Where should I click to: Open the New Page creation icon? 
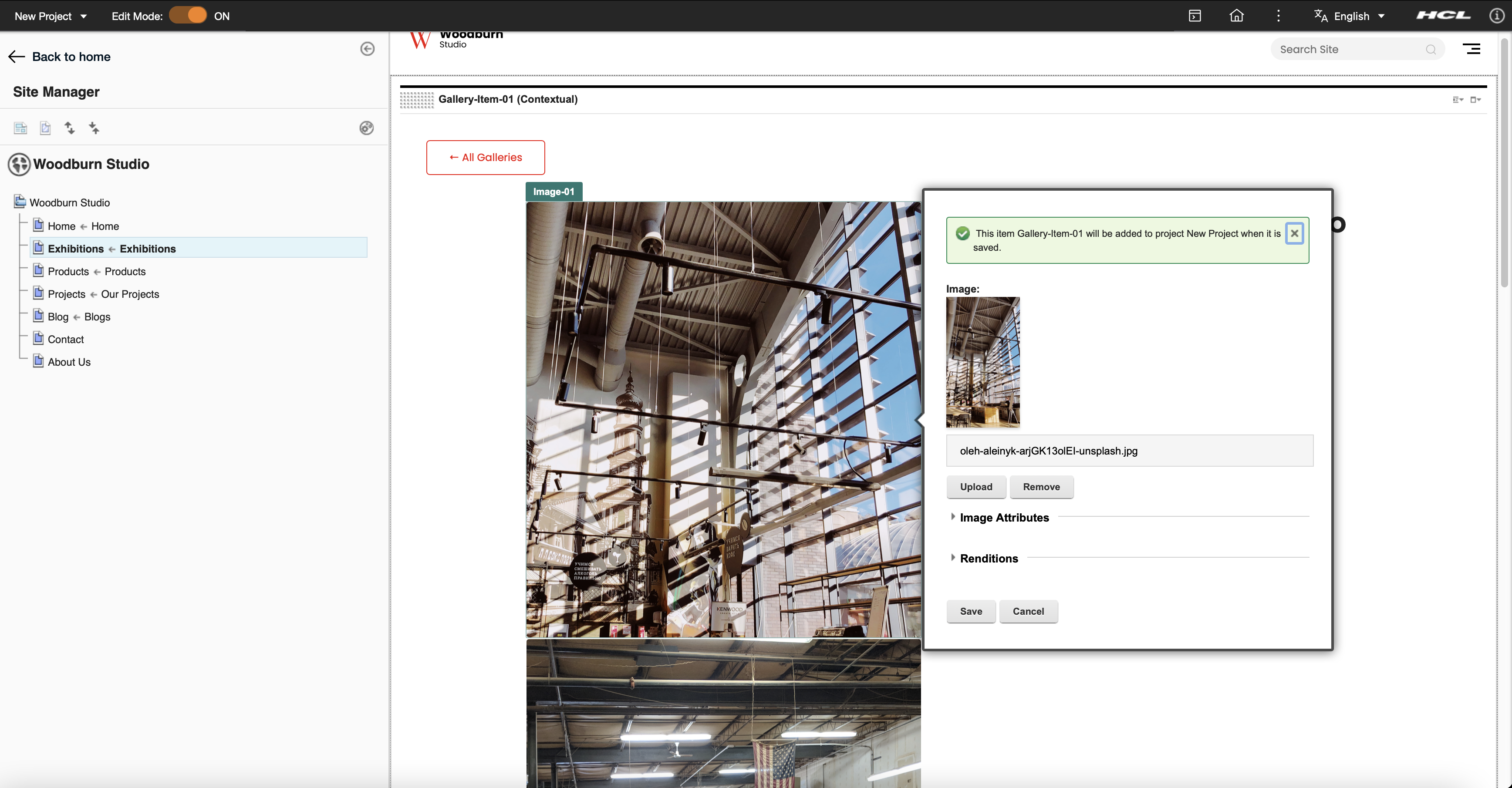pos(20,127)
